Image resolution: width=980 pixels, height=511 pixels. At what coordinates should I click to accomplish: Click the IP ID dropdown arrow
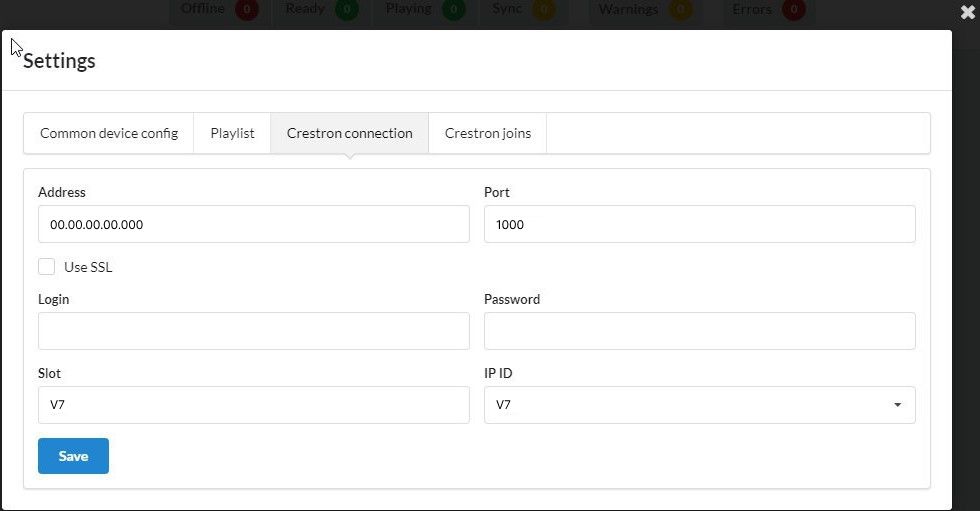[898, 405]
